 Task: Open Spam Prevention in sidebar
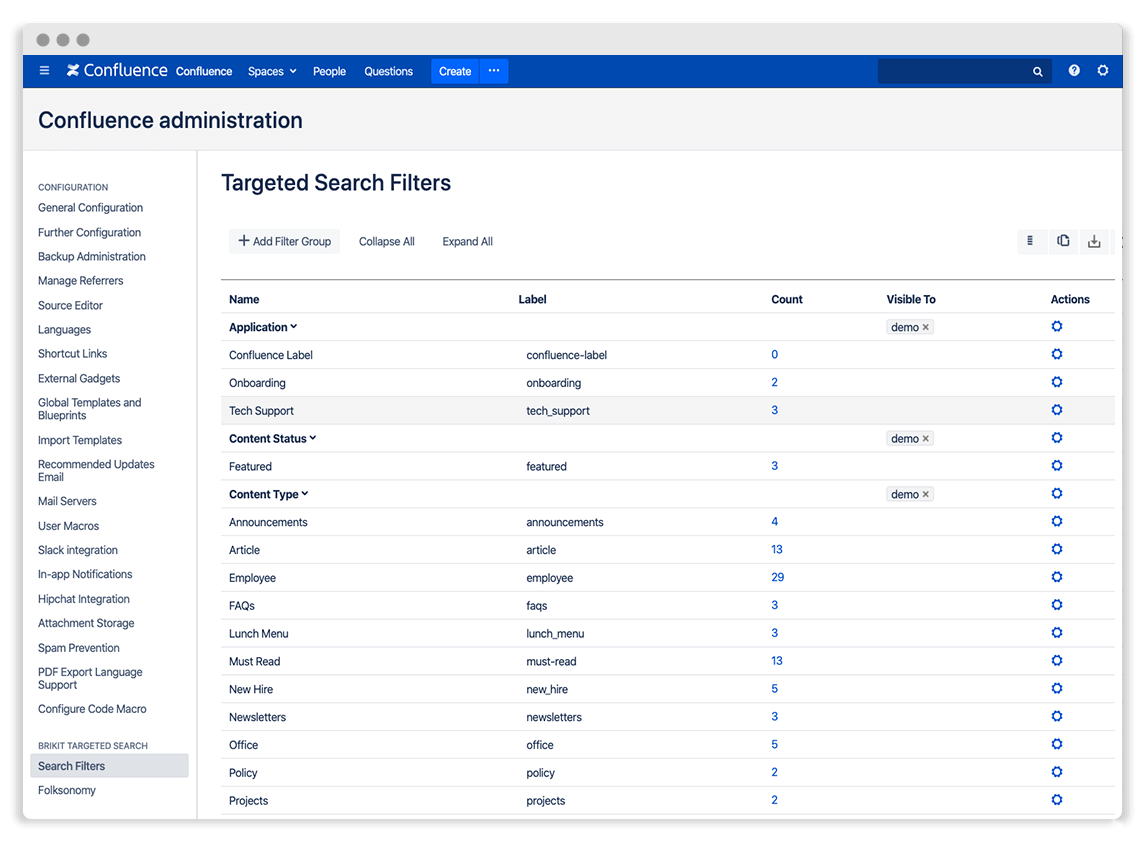[78, 648]
